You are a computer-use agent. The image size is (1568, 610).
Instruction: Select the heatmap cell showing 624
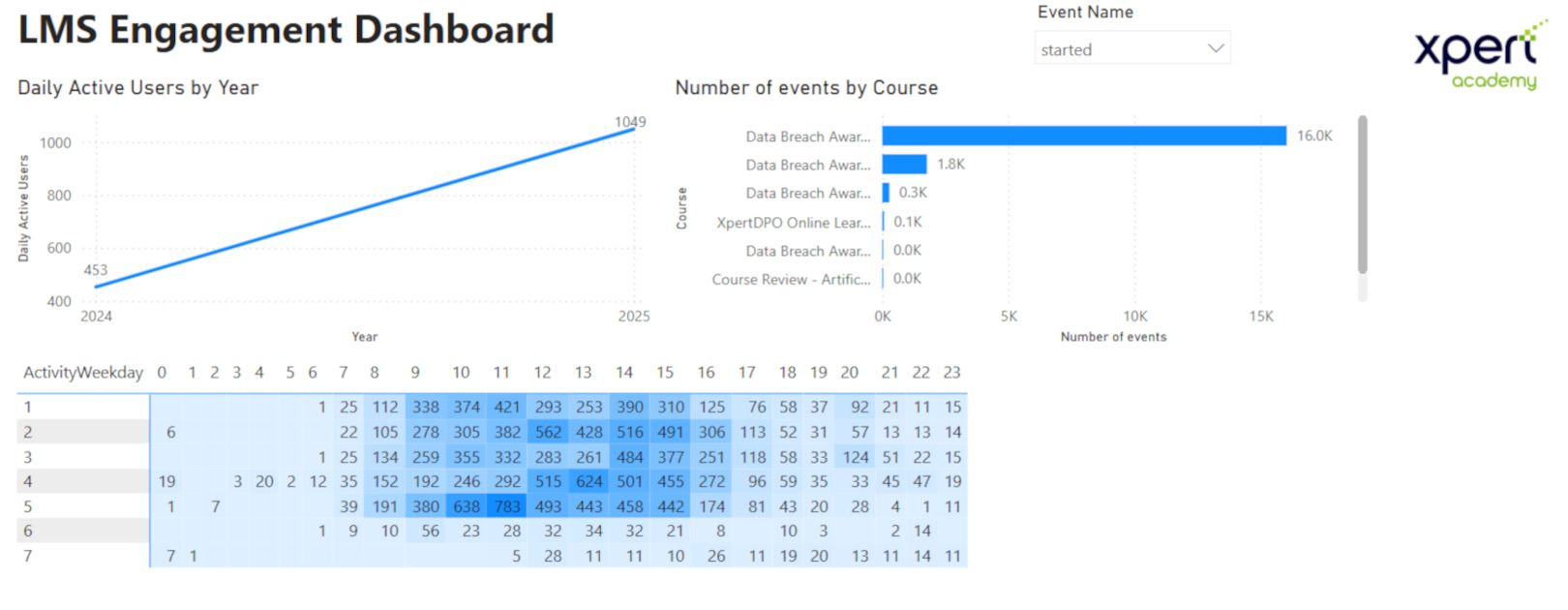pos(588,481)
